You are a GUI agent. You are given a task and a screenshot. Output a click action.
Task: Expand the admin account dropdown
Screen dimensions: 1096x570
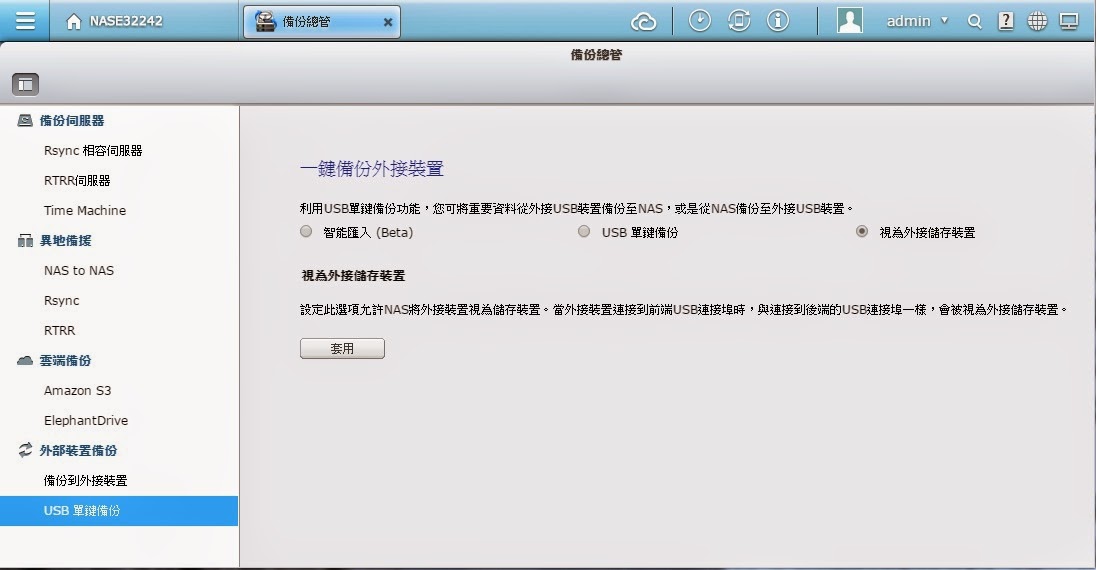[916, 21]
